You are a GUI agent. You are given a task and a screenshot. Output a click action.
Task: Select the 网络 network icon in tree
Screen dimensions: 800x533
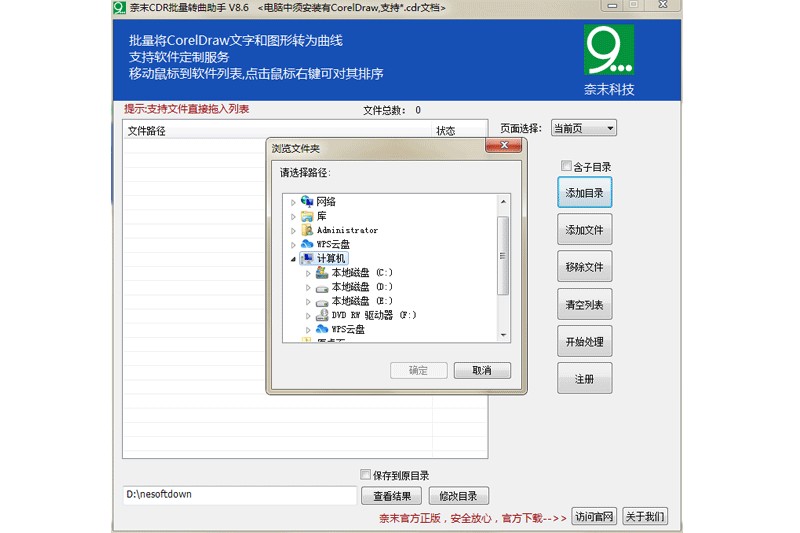pos(307,201)
